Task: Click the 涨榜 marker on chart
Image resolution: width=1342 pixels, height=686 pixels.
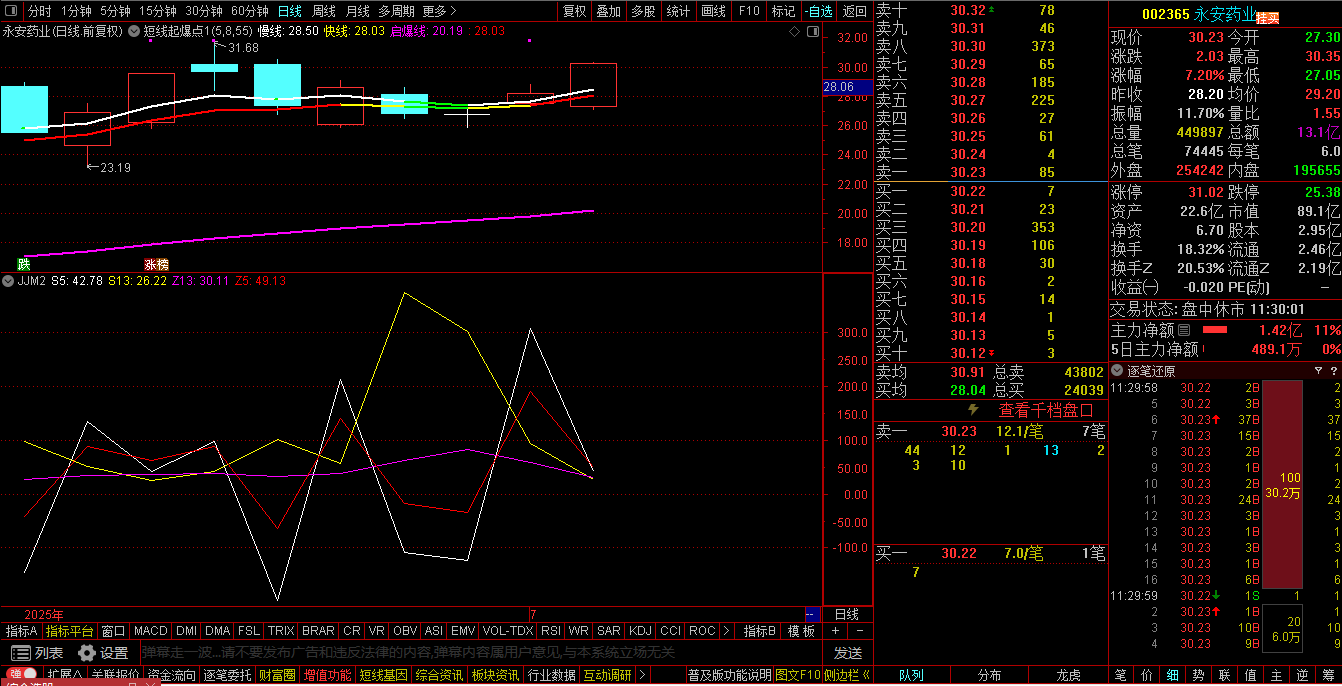Action: 156,265
